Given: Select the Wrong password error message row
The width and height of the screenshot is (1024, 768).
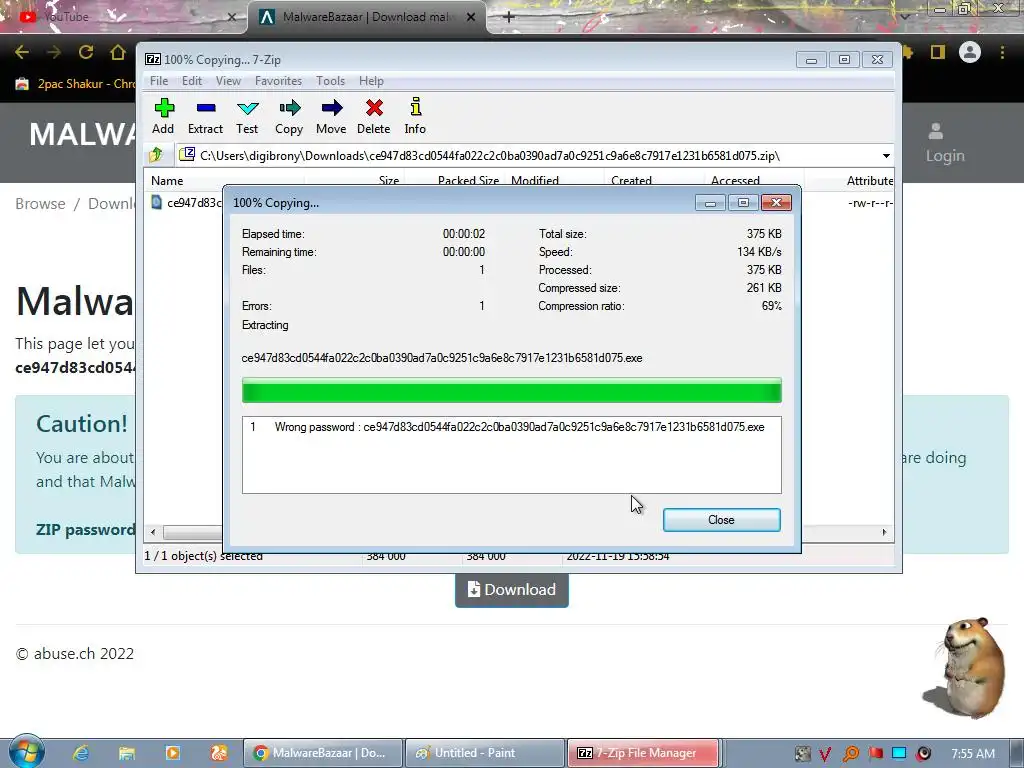Looking at the screenshot, I should click(x=511, y=427).
